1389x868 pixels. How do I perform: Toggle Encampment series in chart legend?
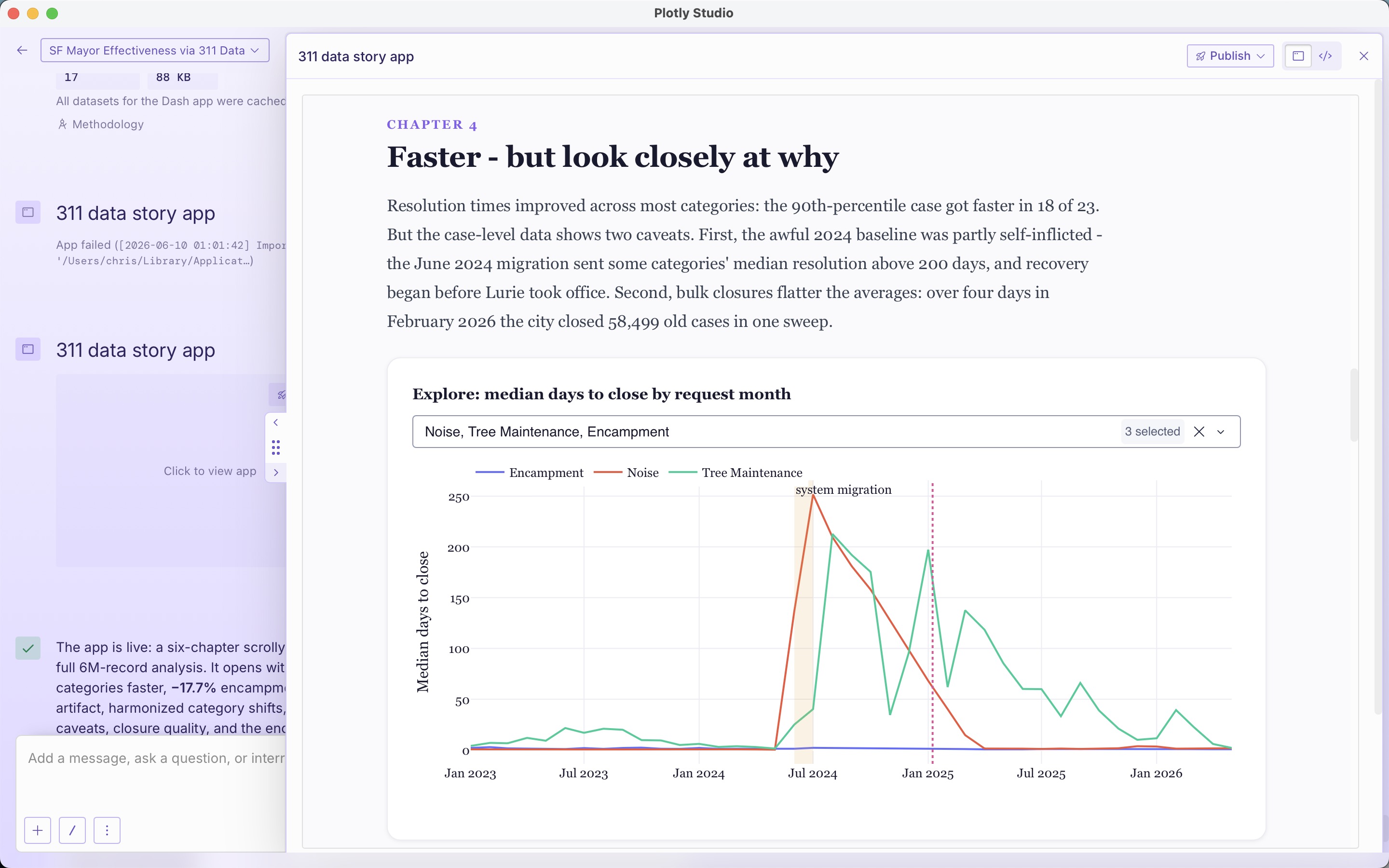[x=529, y=473]
